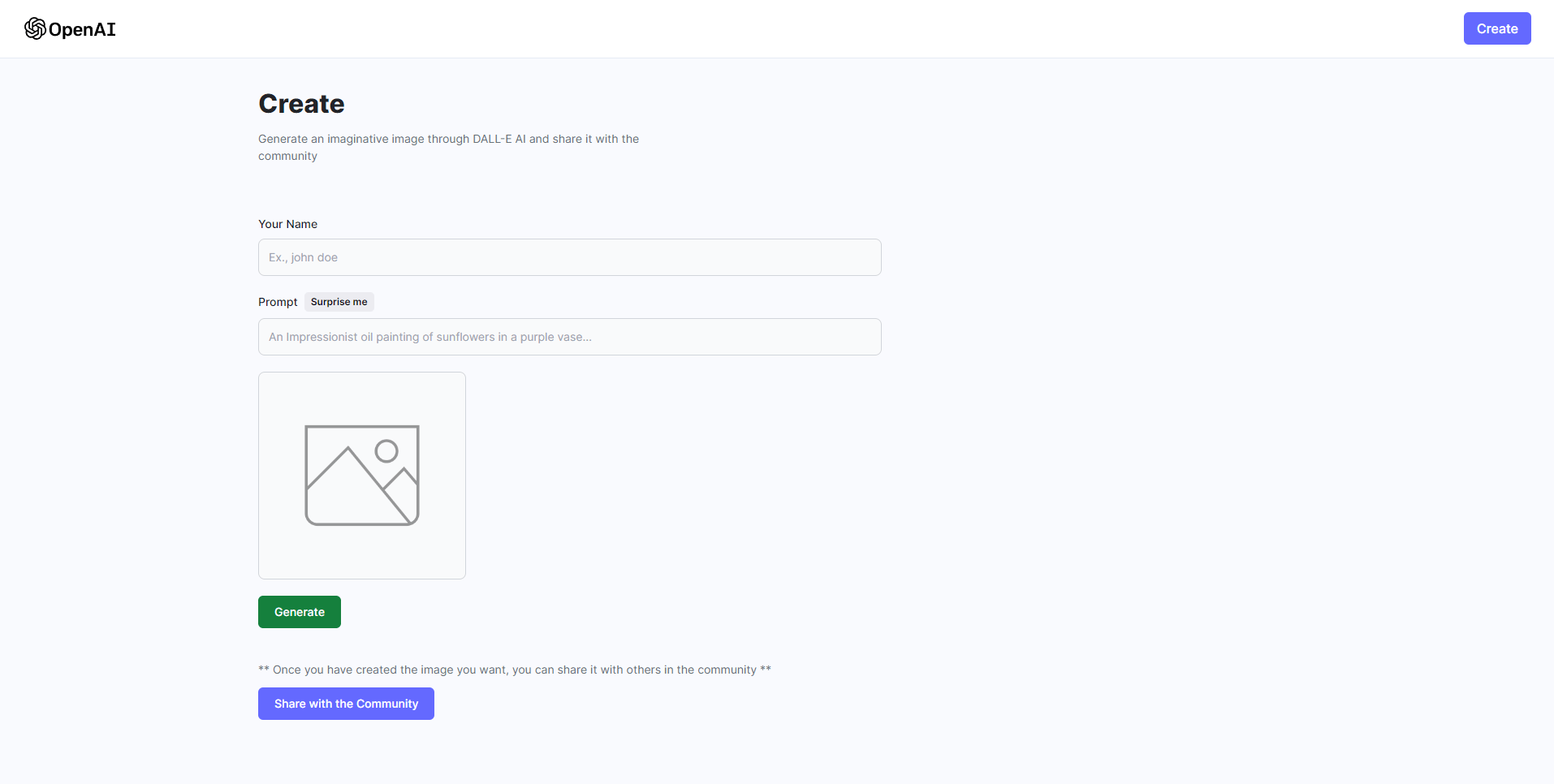1554x784 pixels.
Task: Click the large "Create" page heading
Action: [301, 104]
